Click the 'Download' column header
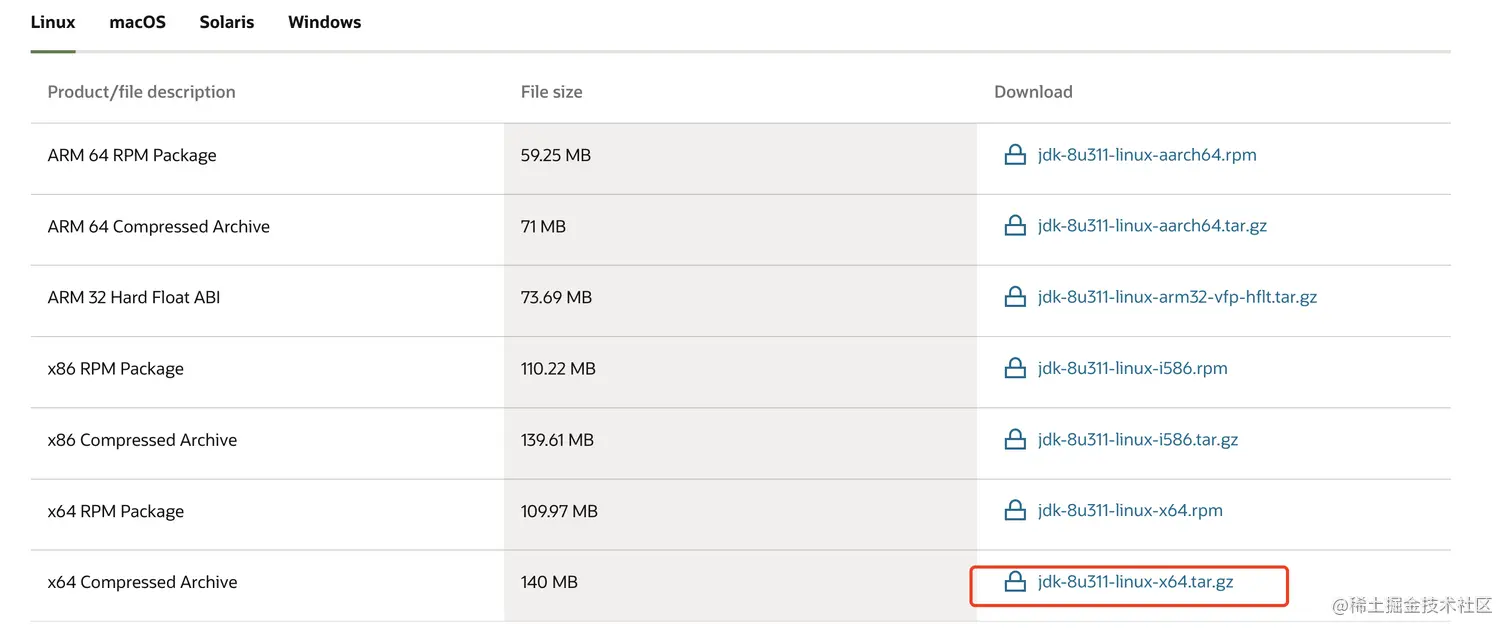Viewport: 1512px width, 635px height. tap(1033, 91)
